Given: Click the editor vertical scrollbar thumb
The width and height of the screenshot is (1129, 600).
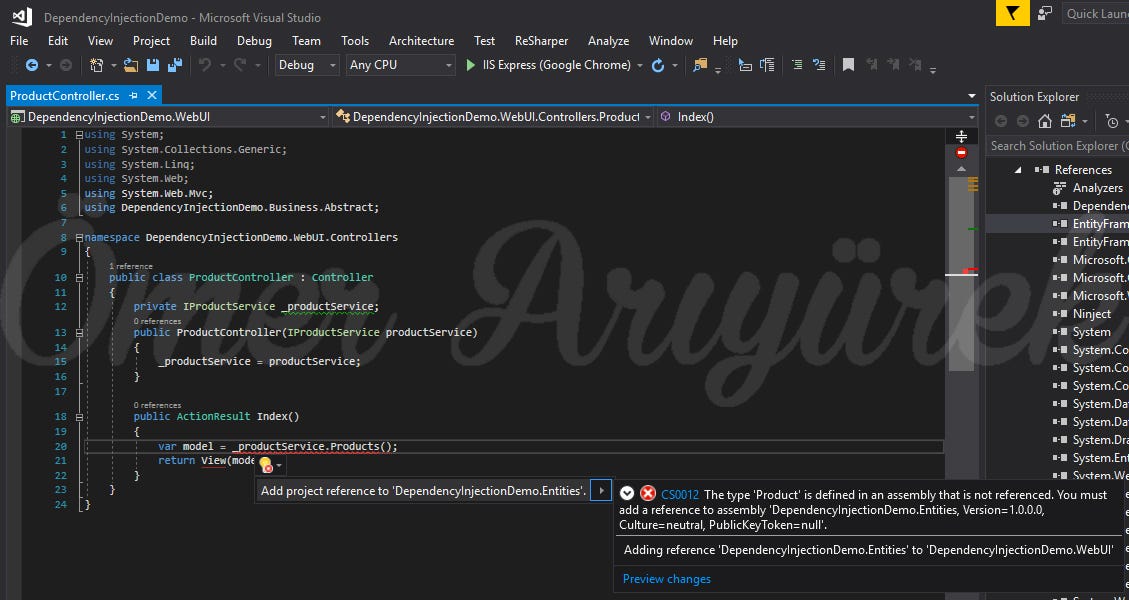Looking at the screenshot, I should coord(961,274).
